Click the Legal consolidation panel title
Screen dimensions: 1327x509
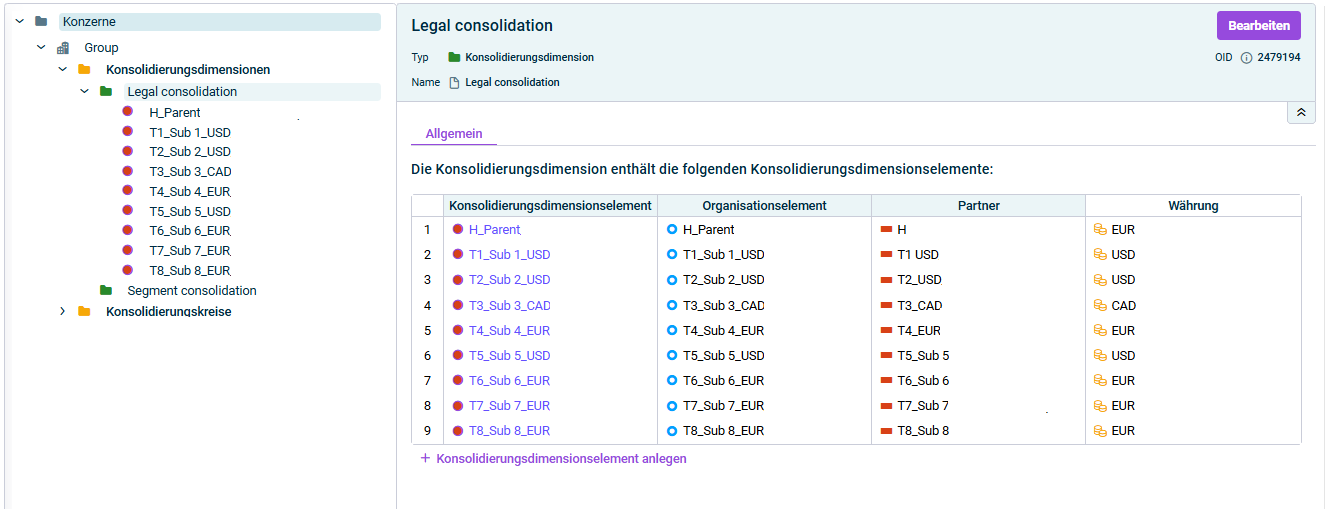(x=482, y=26)
